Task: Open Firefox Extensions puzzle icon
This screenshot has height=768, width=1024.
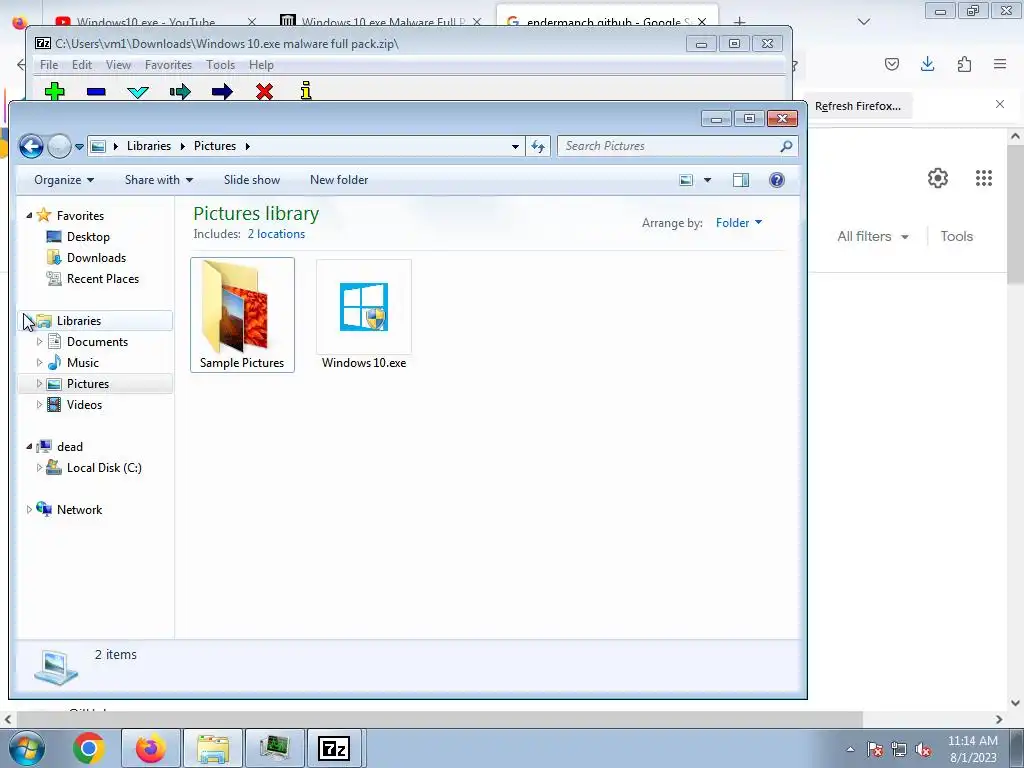Action: (x=964, y=64)
